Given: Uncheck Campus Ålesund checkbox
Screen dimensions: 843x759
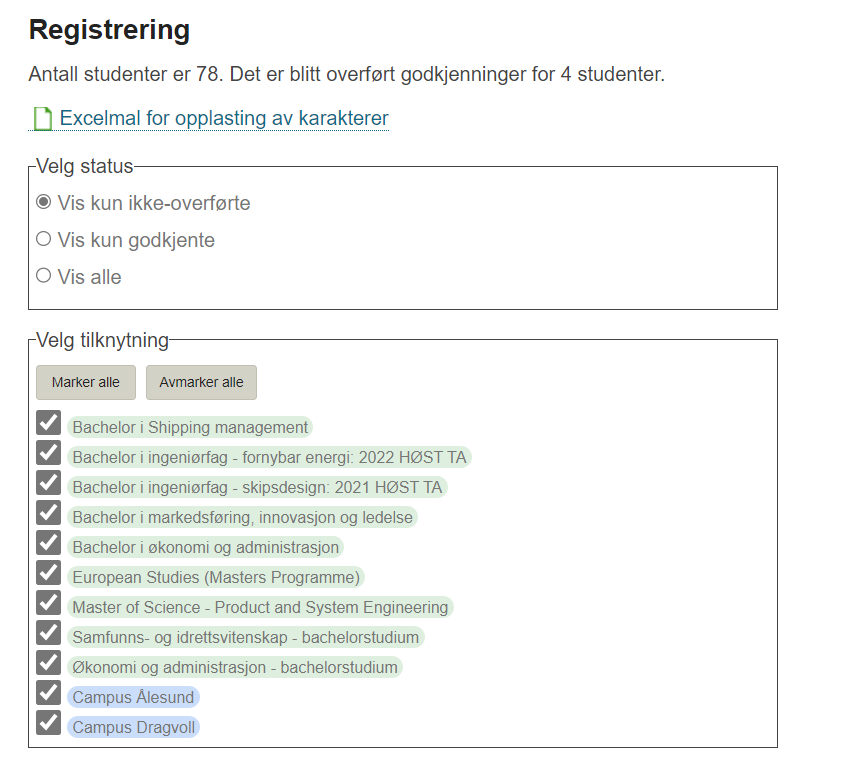Looking at the screenshot, I should [x=48, y=692].
